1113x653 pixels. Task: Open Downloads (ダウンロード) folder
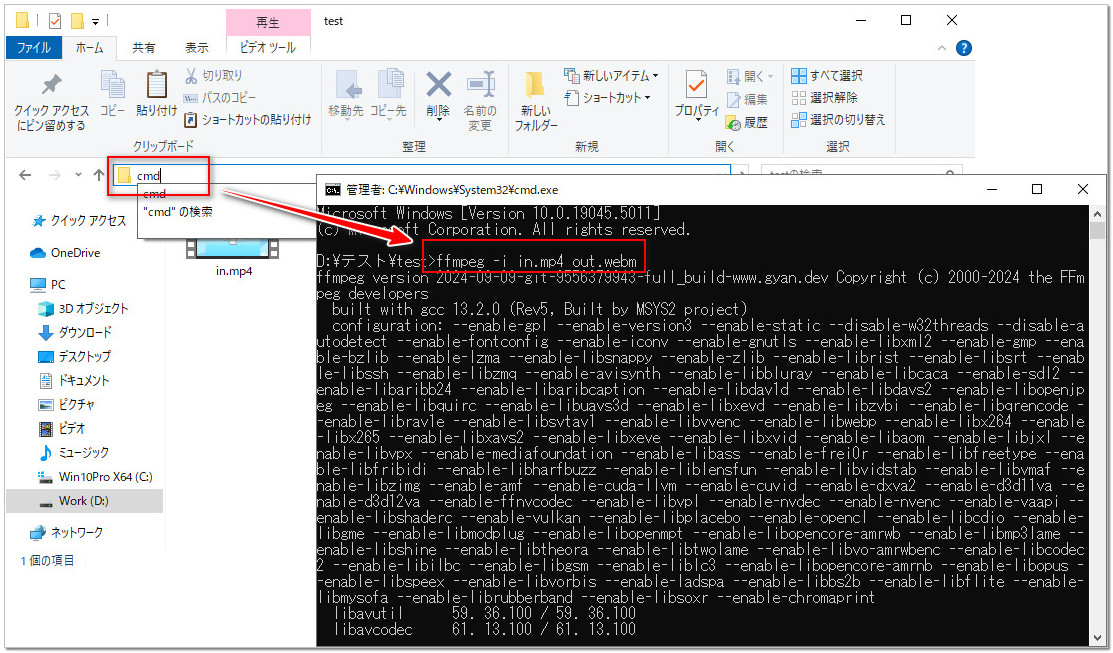(75, 332)
